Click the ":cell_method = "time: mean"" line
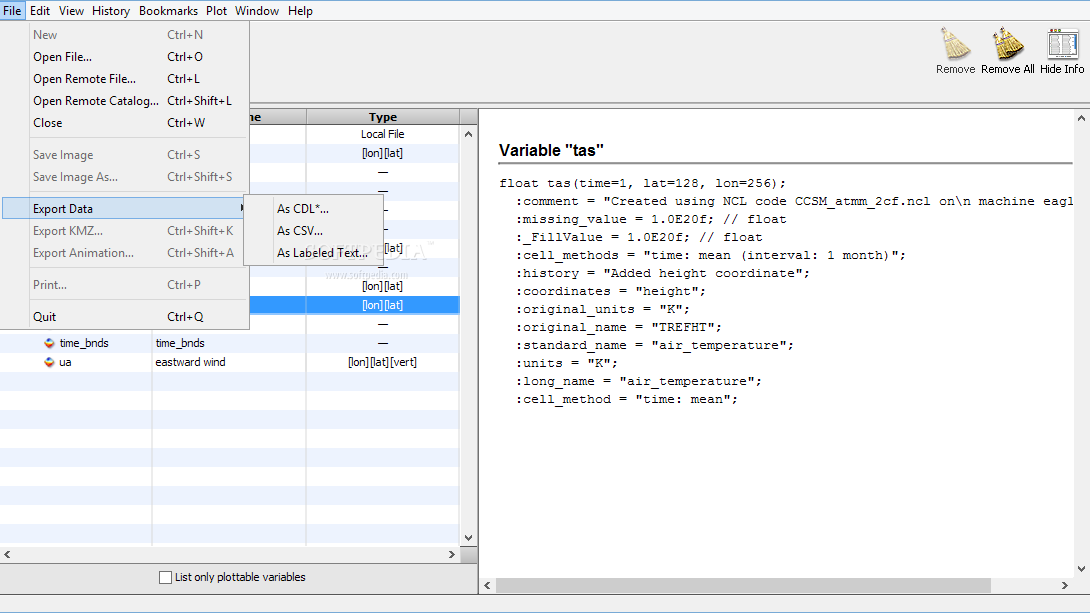Image resolution: width=1090 pixels, height=613 pixels. pos(626,400)
